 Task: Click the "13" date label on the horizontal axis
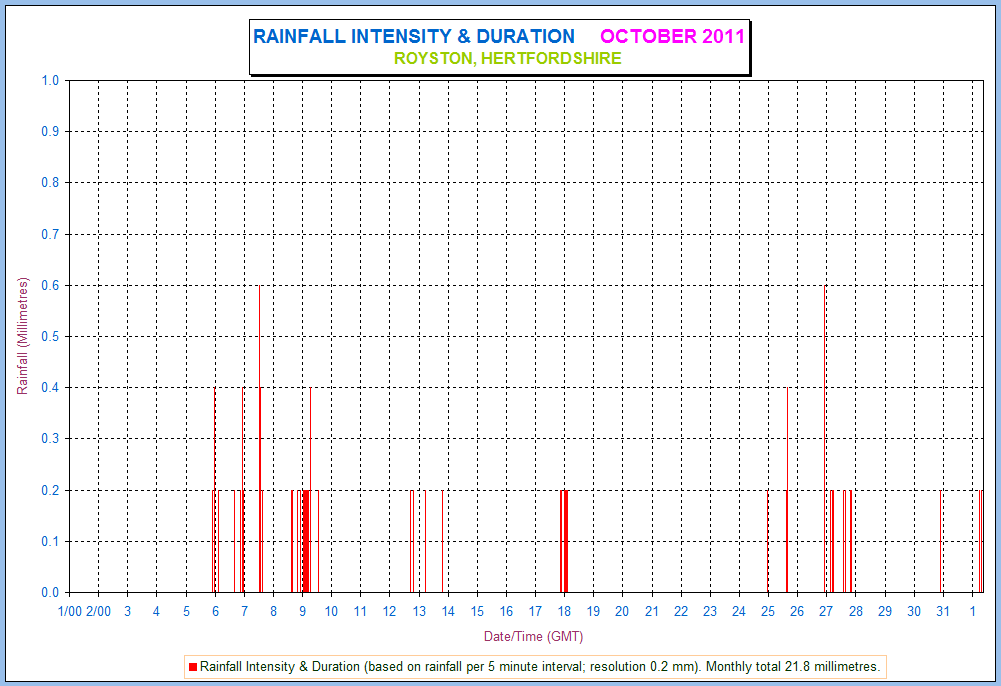pos(419,611)
